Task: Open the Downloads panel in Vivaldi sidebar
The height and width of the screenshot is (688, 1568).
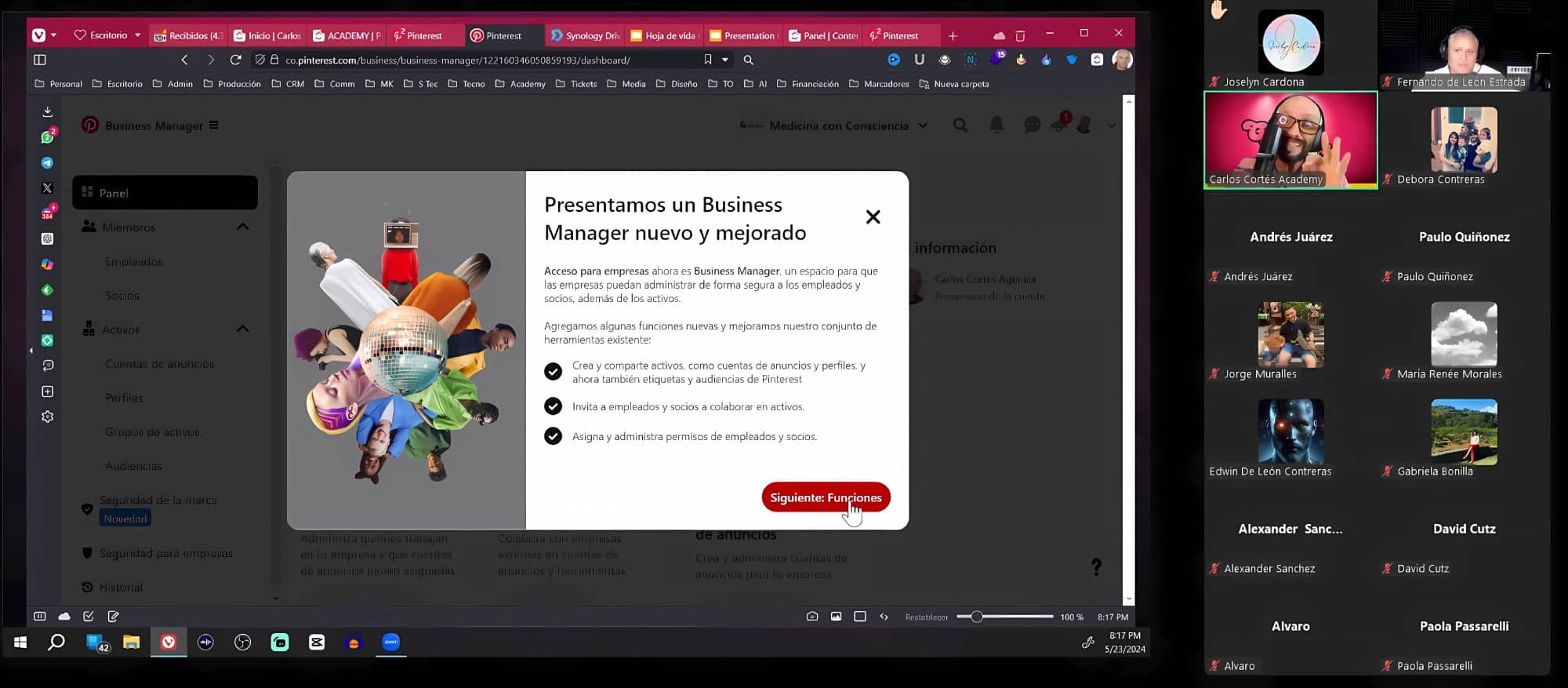Action: (x=47, y=111)
